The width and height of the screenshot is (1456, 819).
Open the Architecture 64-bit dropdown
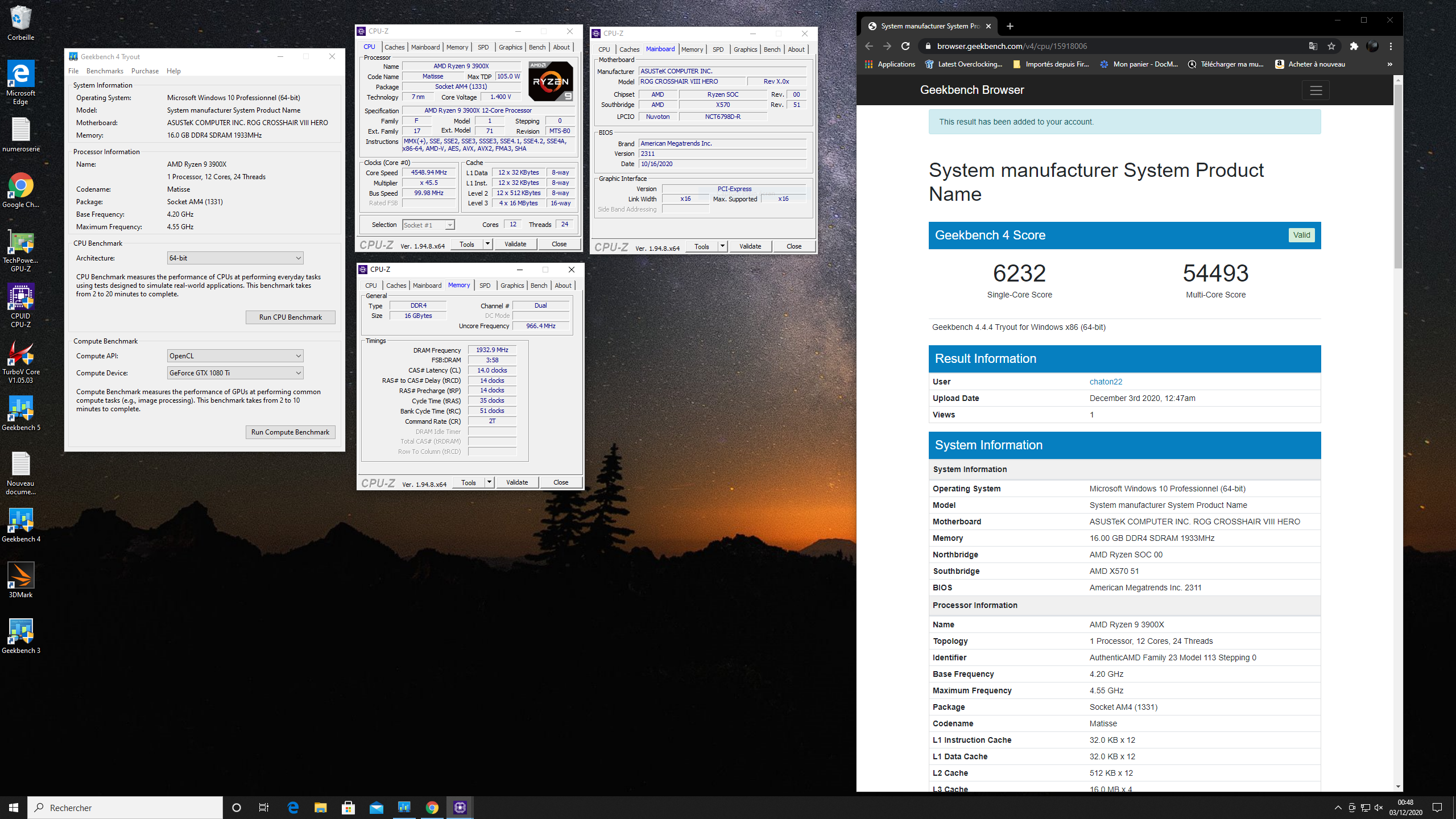point(235,258)
